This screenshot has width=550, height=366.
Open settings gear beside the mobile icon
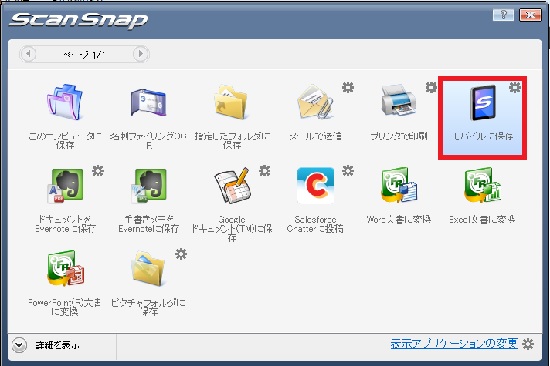point(515,87)
